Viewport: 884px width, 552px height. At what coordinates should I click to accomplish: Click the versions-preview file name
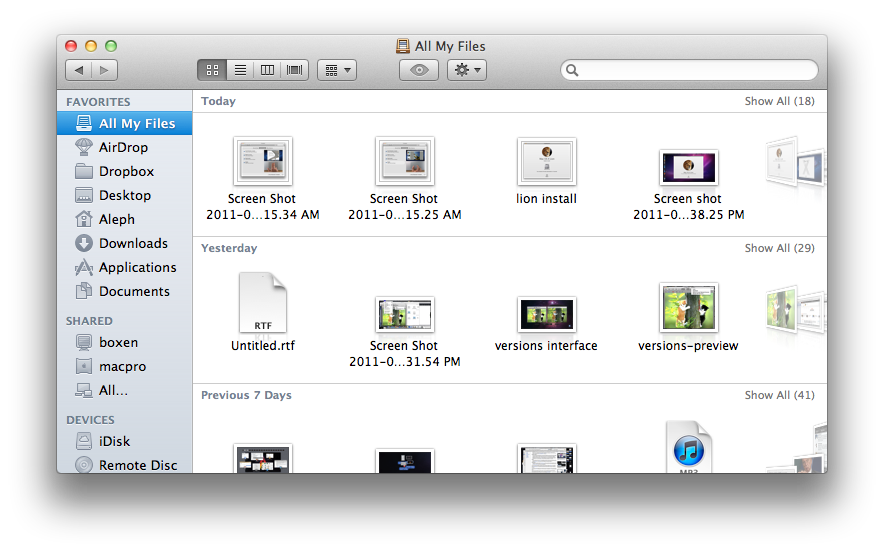tap(688, 346)
